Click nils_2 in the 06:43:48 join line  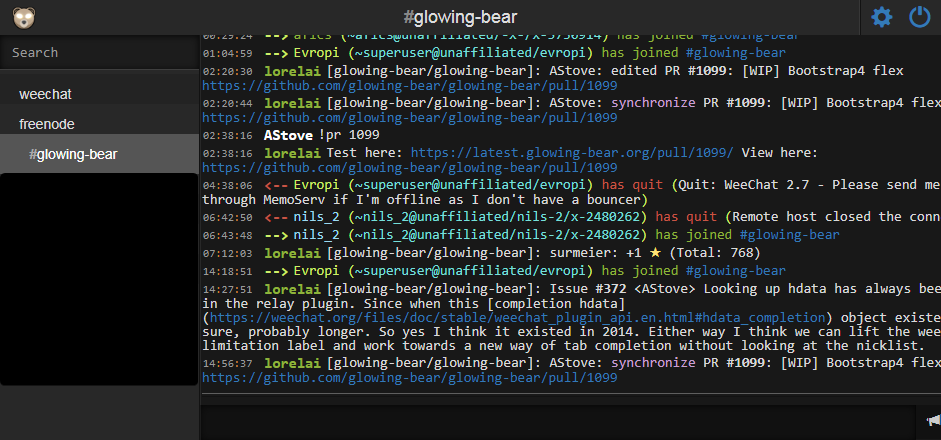point(316,235)
